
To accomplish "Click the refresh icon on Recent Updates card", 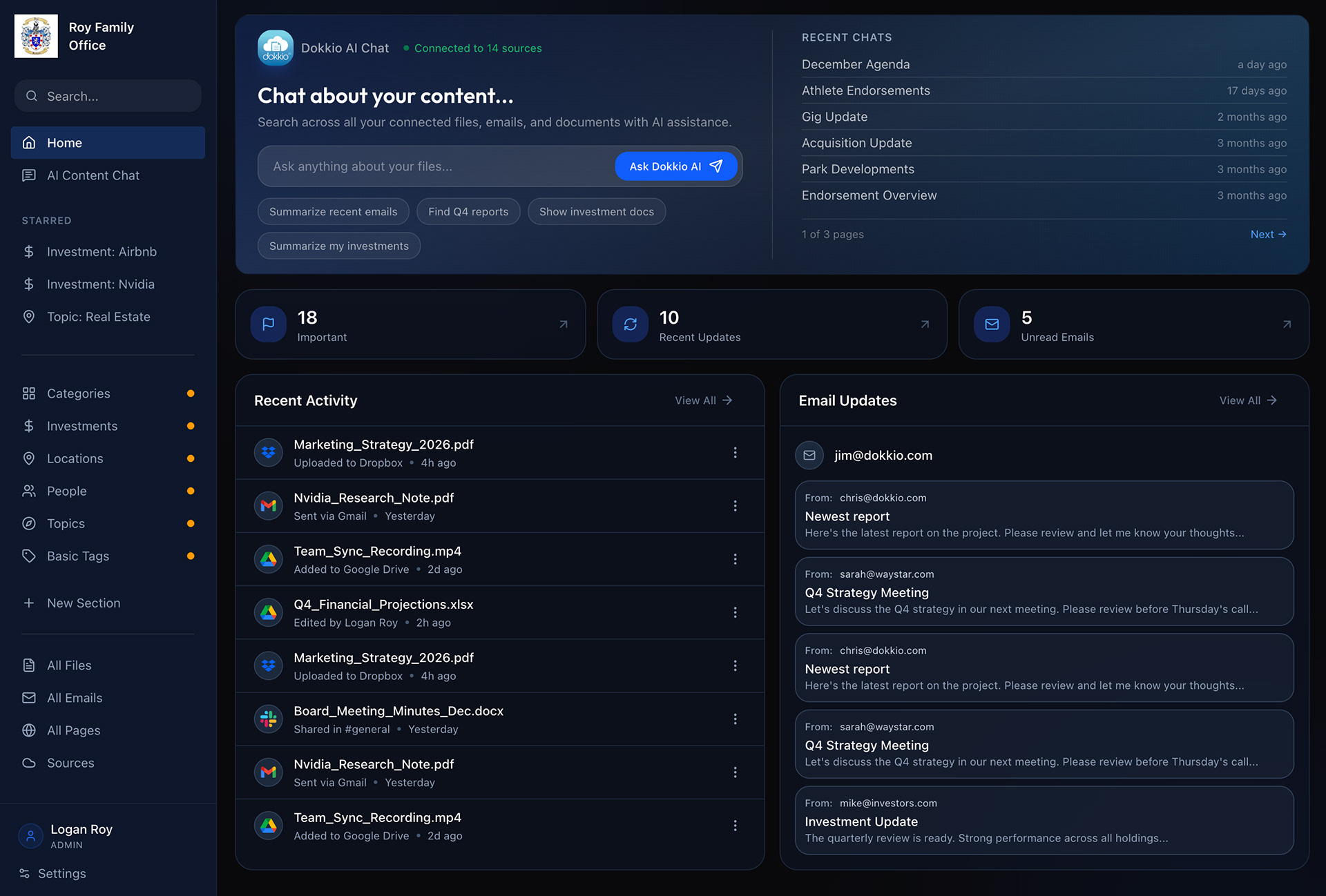I will (x=630, y=324).
